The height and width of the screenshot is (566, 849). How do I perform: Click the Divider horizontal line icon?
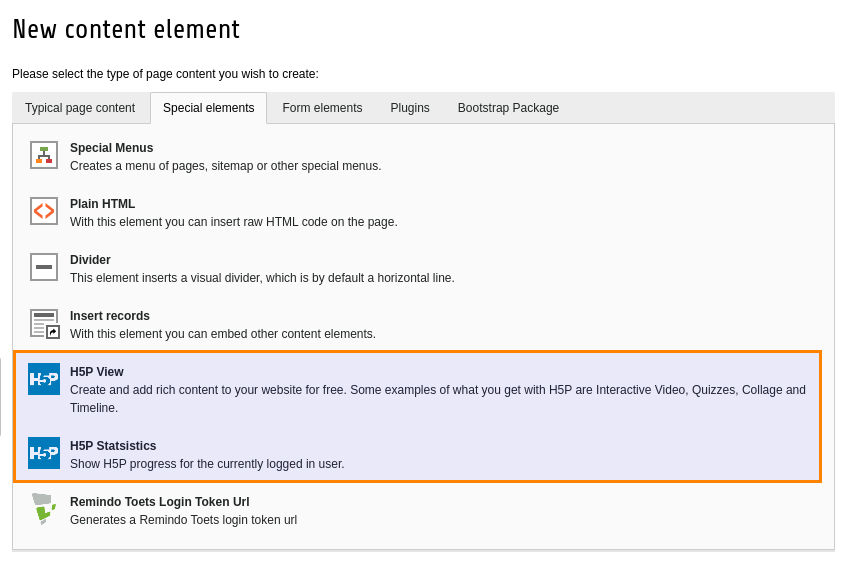pyautogui.click(x=44, y=267)
